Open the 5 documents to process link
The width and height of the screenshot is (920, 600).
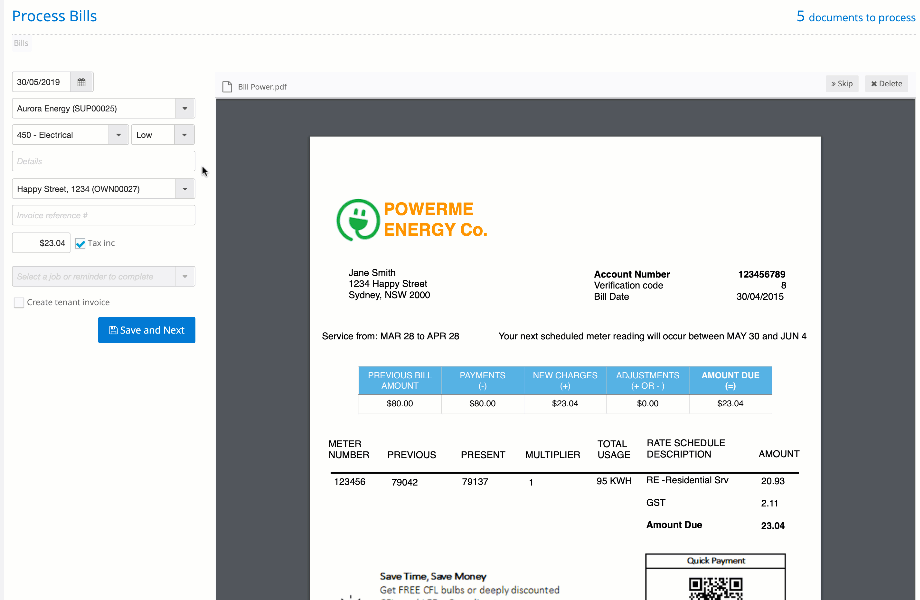click(x=855, y=17)
